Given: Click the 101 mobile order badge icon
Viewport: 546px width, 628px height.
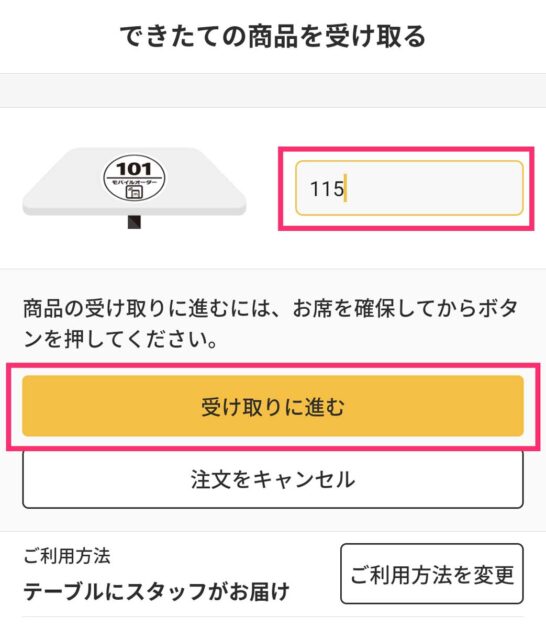Looking at the screenshot, I should click(x=134, y=178).
